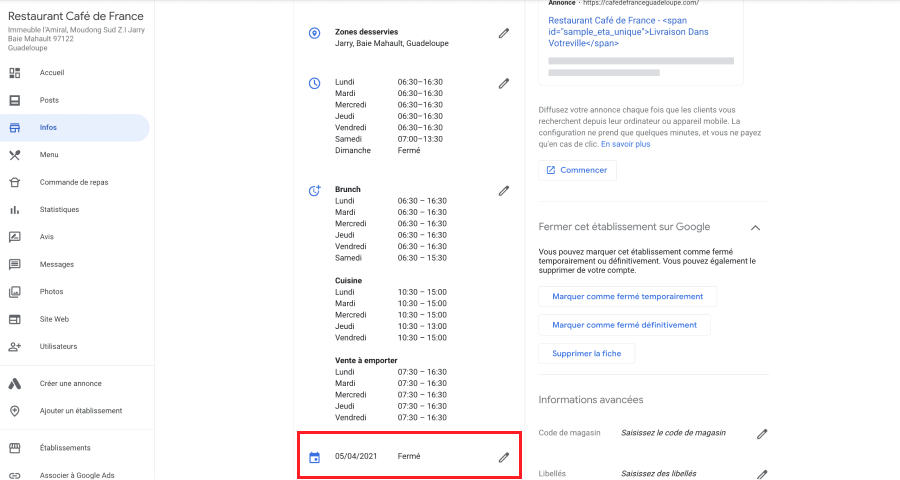Image resolution: width=900 pixels, height=480 pixels.
Task: Click the Messages chat icon
Action: coord(15,264)
